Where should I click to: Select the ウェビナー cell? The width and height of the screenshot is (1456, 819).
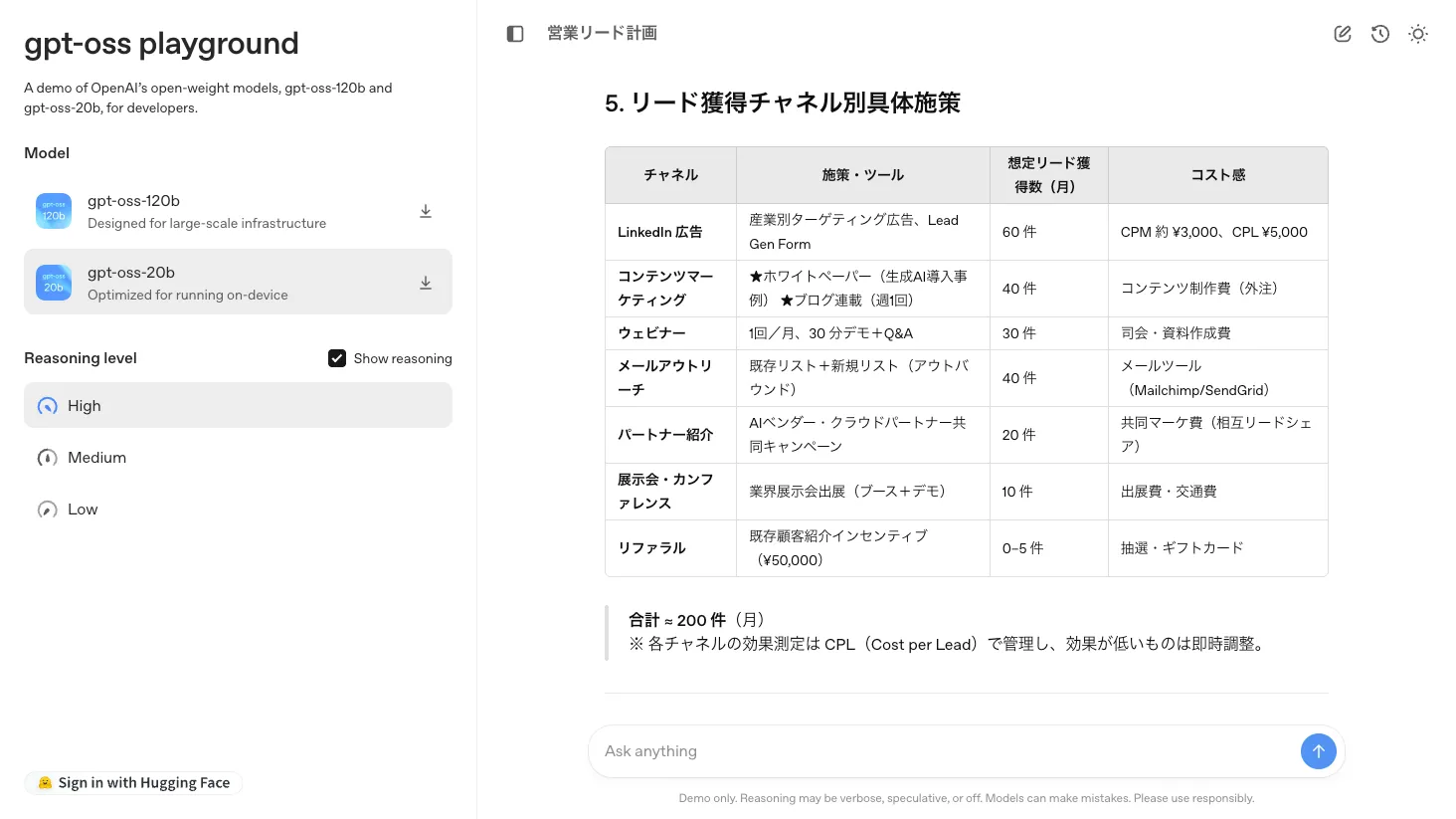(671, 333)
